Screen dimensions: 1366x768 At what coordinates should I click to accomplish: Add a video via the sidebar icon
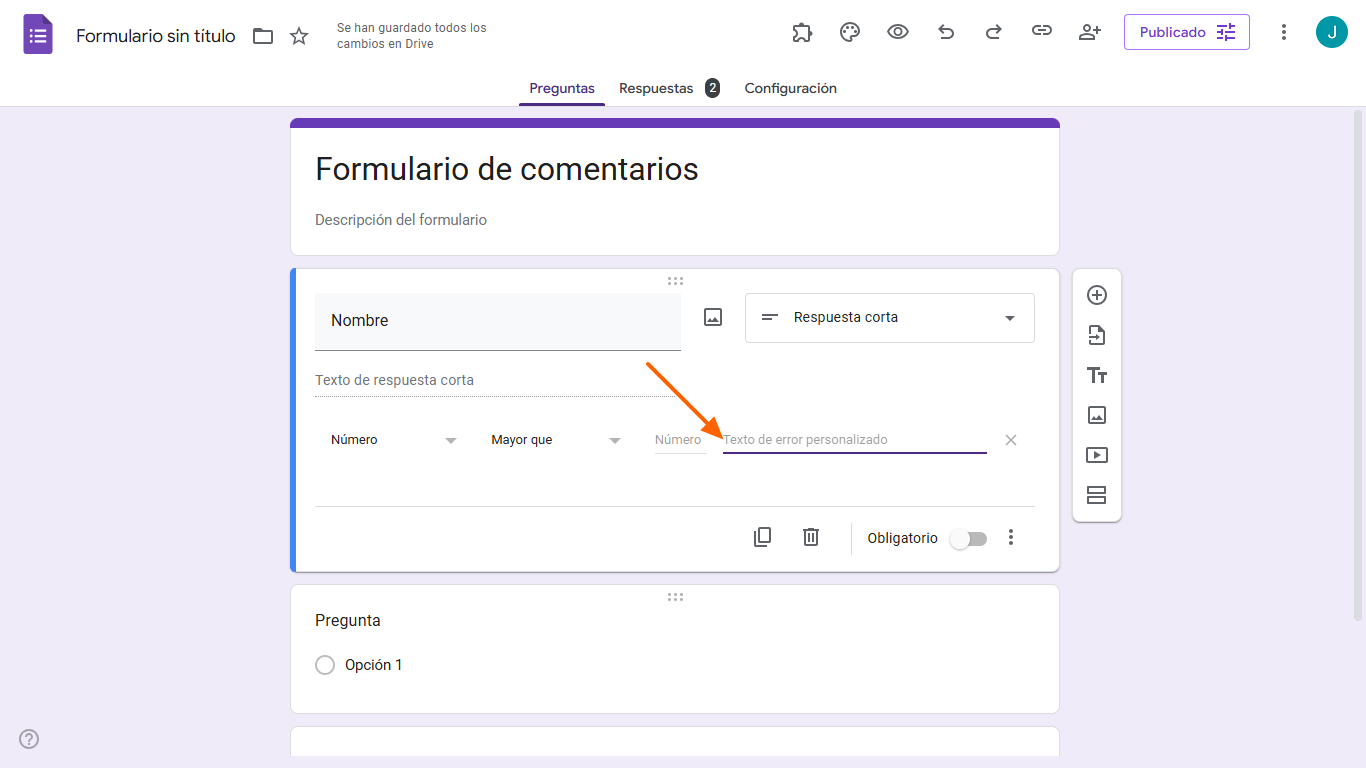tap(1097, 455)
